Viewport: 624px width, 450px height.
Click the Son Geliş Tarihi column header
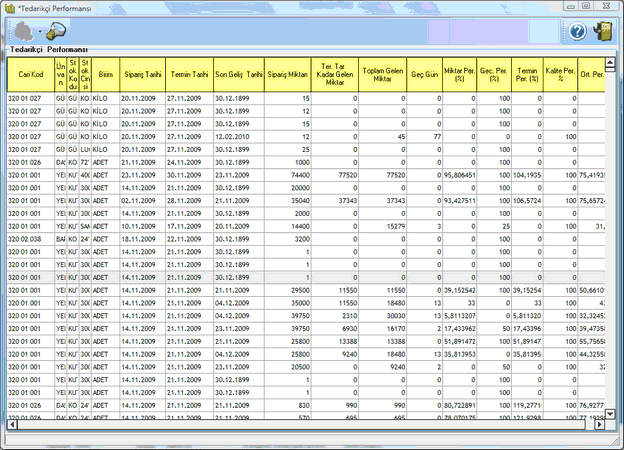(x=239, y=74)
